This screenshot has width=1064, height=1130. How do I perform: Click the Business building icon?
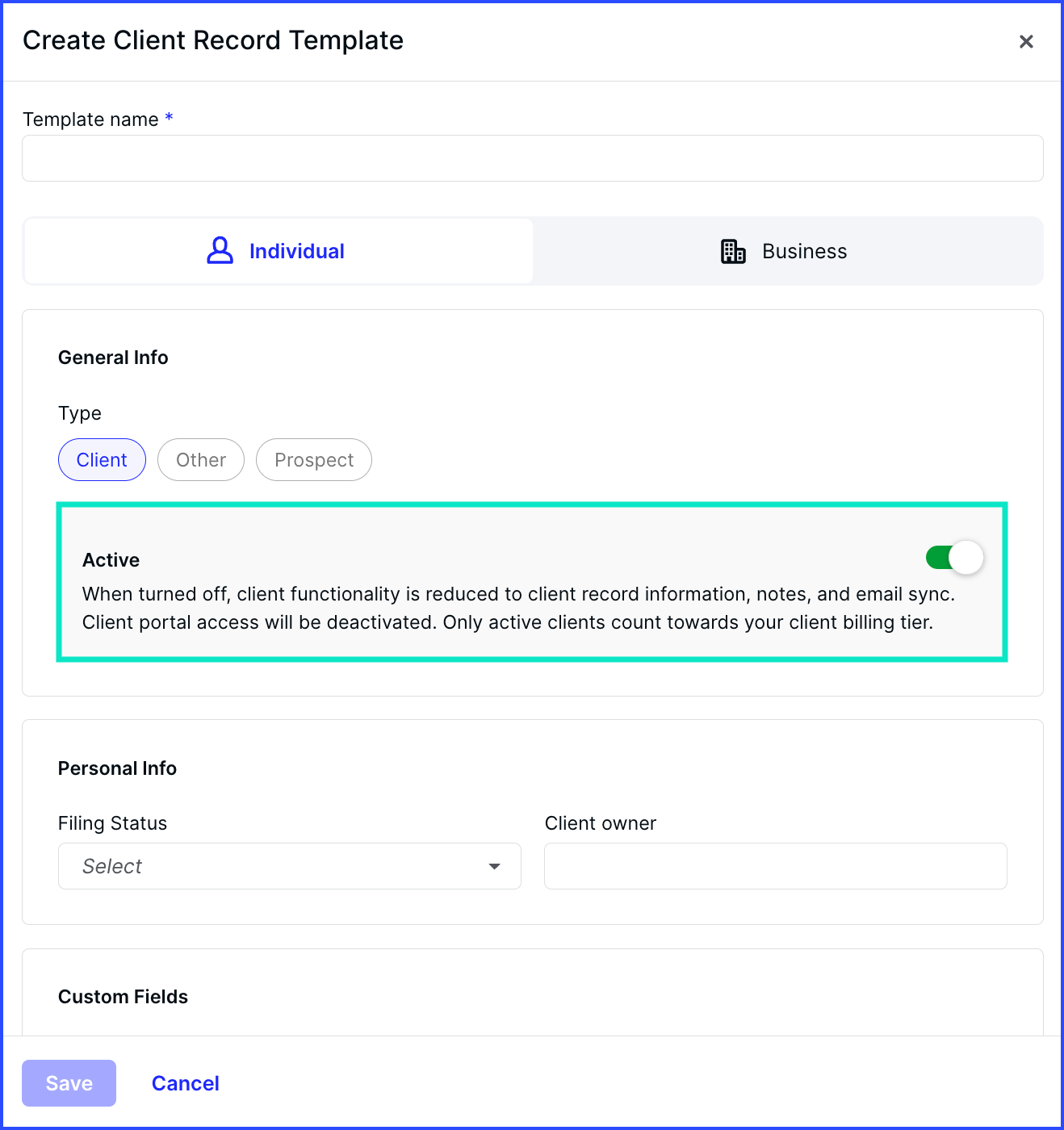pos(733,251)
